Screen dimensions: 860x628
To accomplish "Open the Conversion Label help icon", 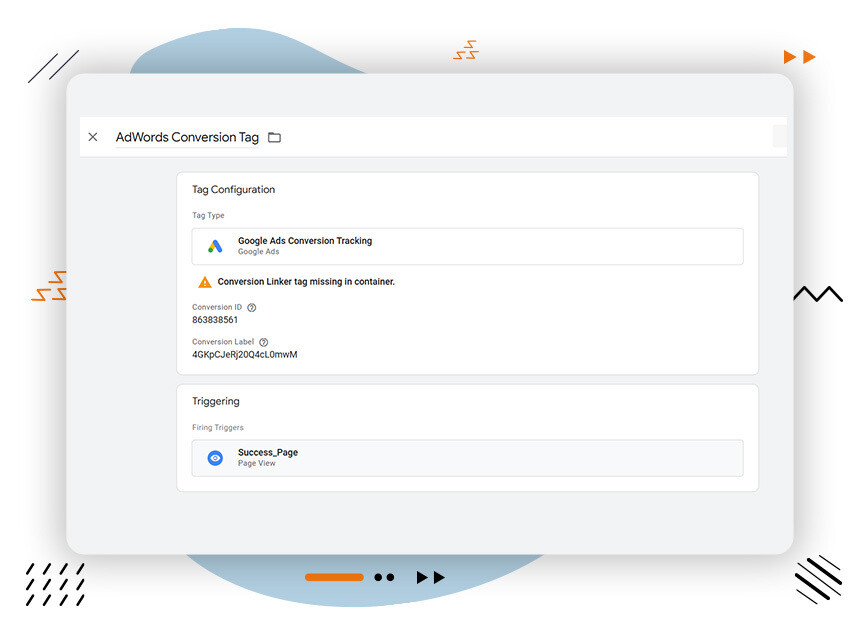I will [262, 341].
